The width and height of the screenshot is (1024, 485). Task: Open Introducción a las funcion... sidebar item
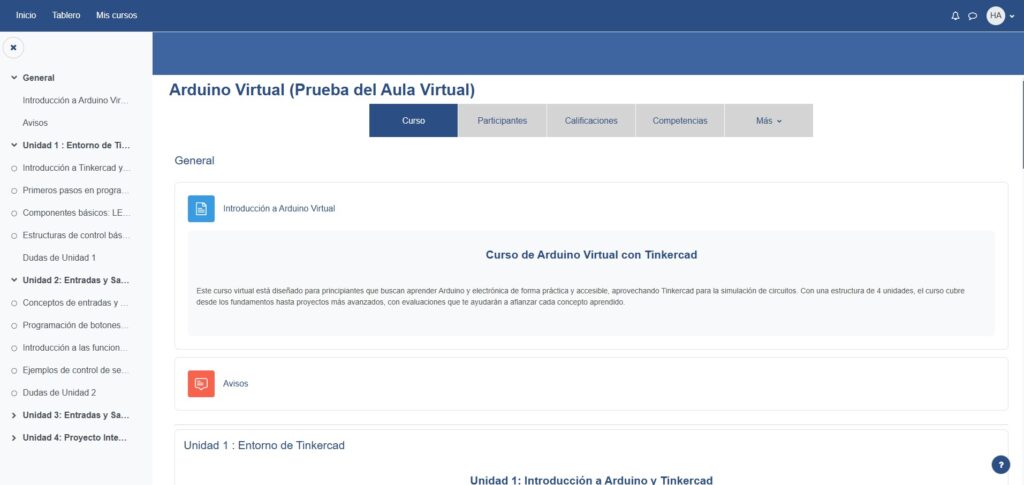(75, 348)
